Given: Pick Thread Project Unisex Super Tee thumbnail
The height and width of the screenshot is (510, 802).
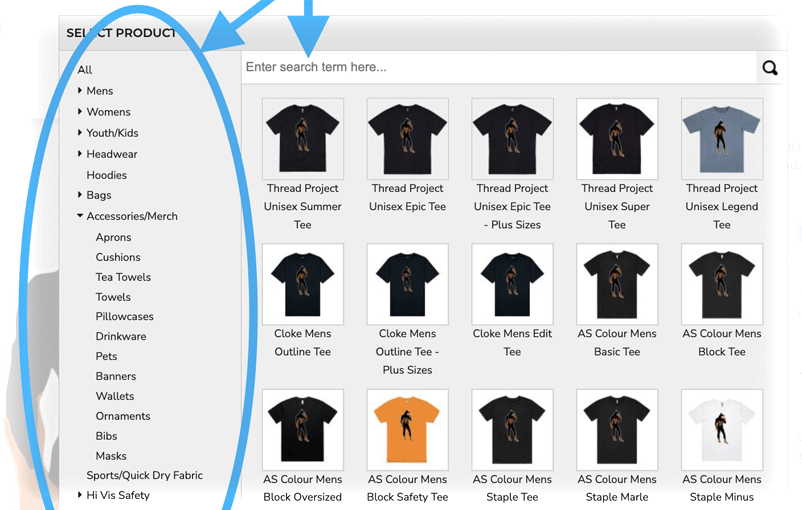Looking at the screenshot, I should point(617,139).
